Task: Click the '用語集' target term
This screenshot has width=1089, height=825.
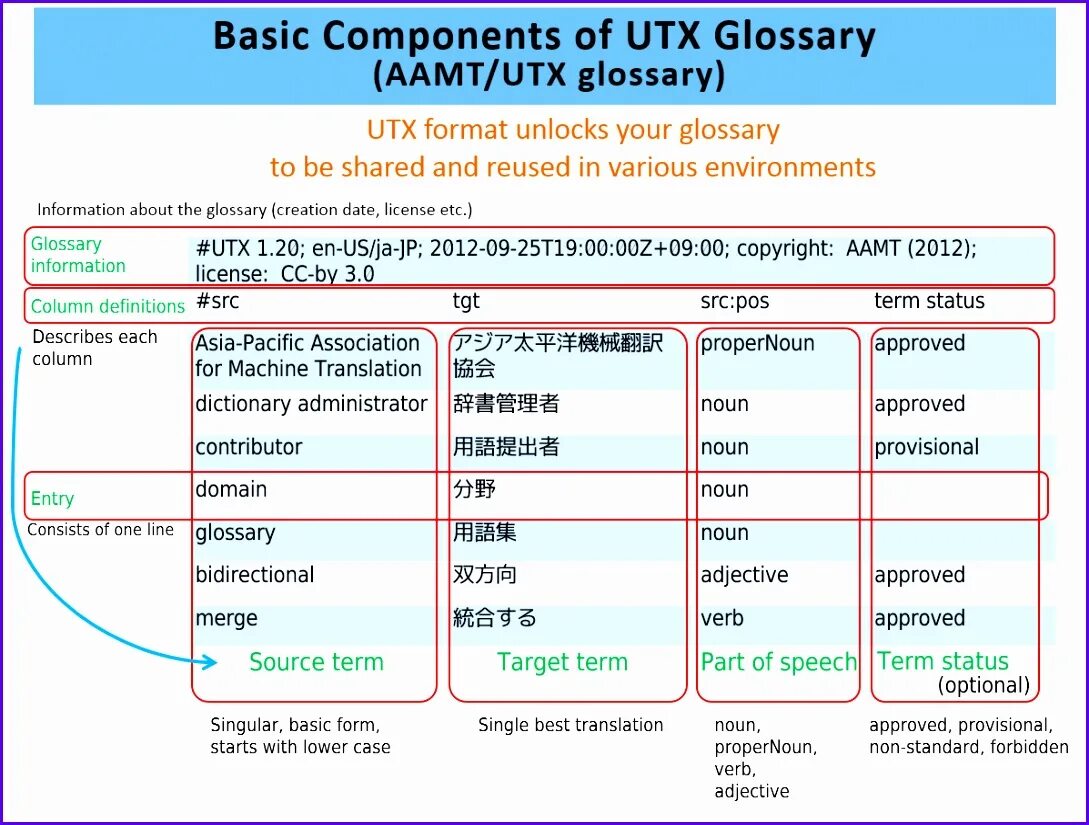Action: (485, 533)
